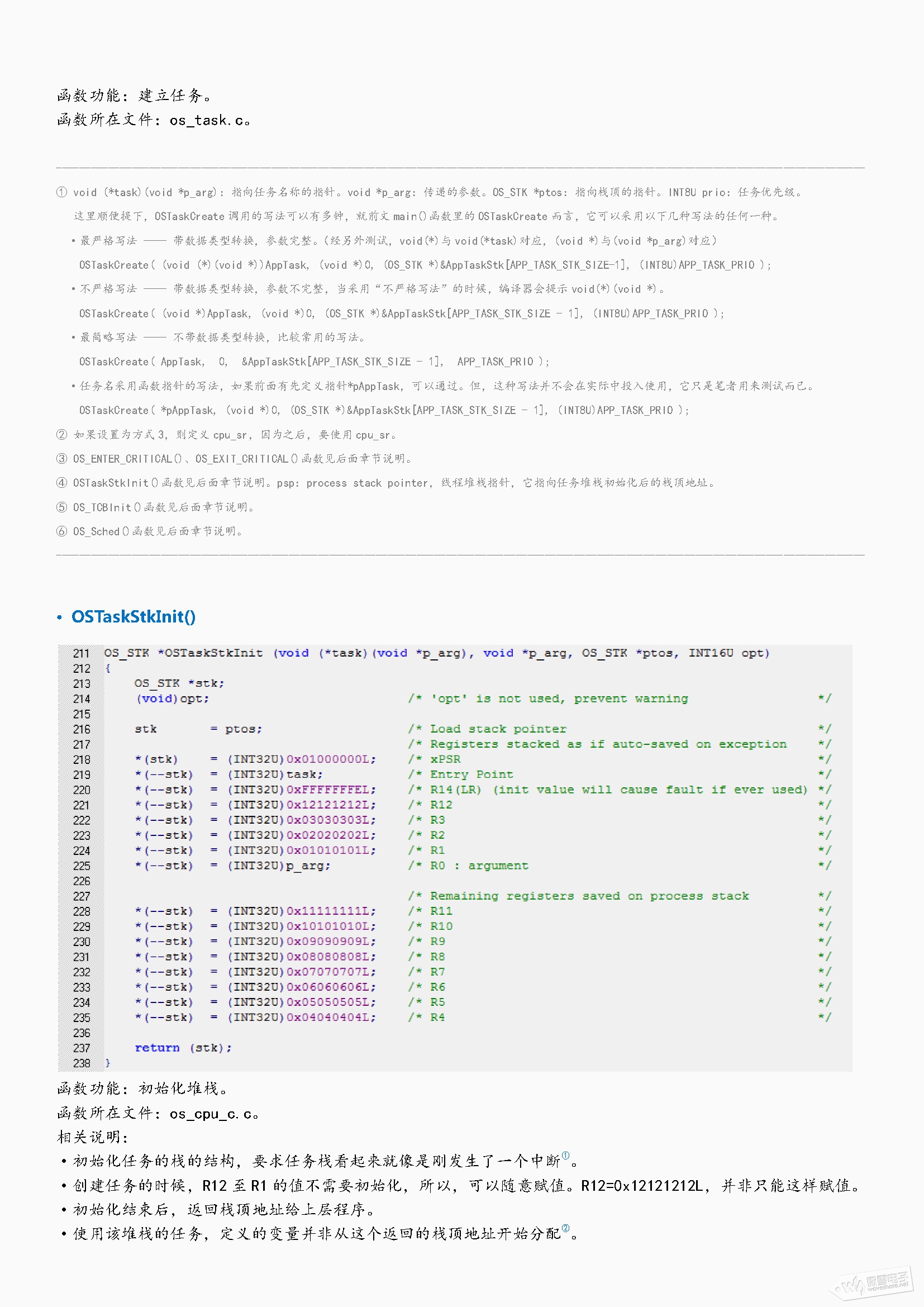The height and width of the screenshot is (1307, 924).
Task: Click the 0x01000000L xPSR hex value
Action: [330, 759]
